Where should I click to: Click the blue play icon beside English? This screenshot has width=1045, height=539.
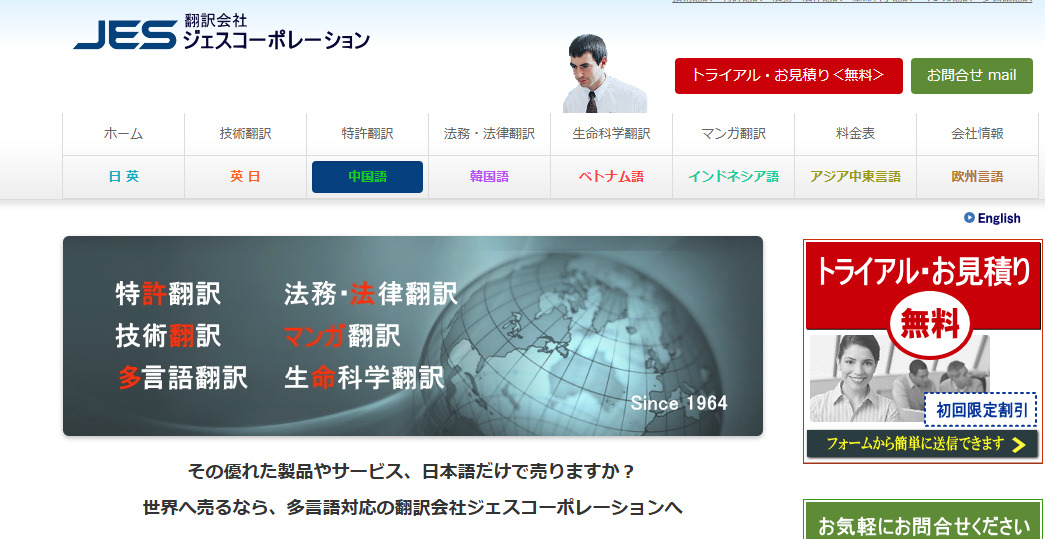969,217
